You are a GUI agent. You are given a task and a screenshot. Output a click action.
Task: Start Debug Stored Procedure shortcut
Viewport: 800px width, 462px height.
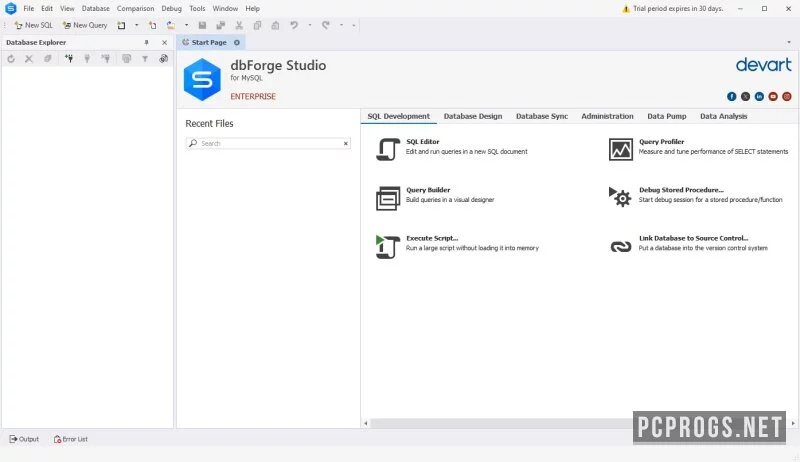[x=695, y=197]
